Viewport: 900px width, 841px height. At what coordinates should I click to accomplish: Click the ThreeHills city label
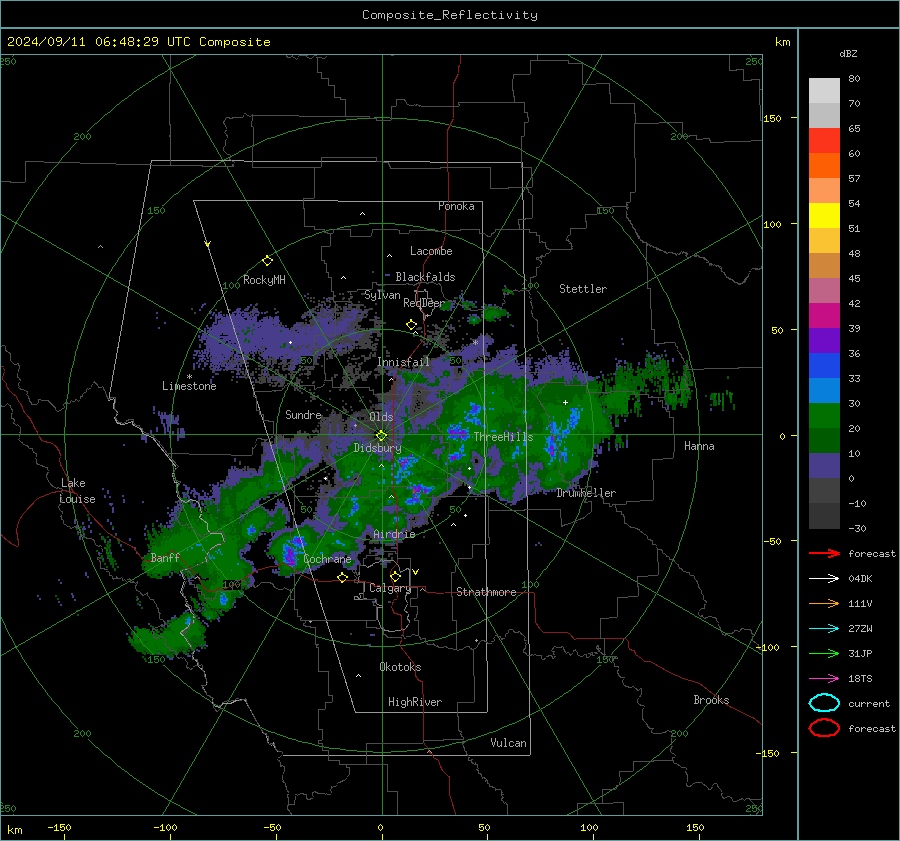click(x=503, y=437)
